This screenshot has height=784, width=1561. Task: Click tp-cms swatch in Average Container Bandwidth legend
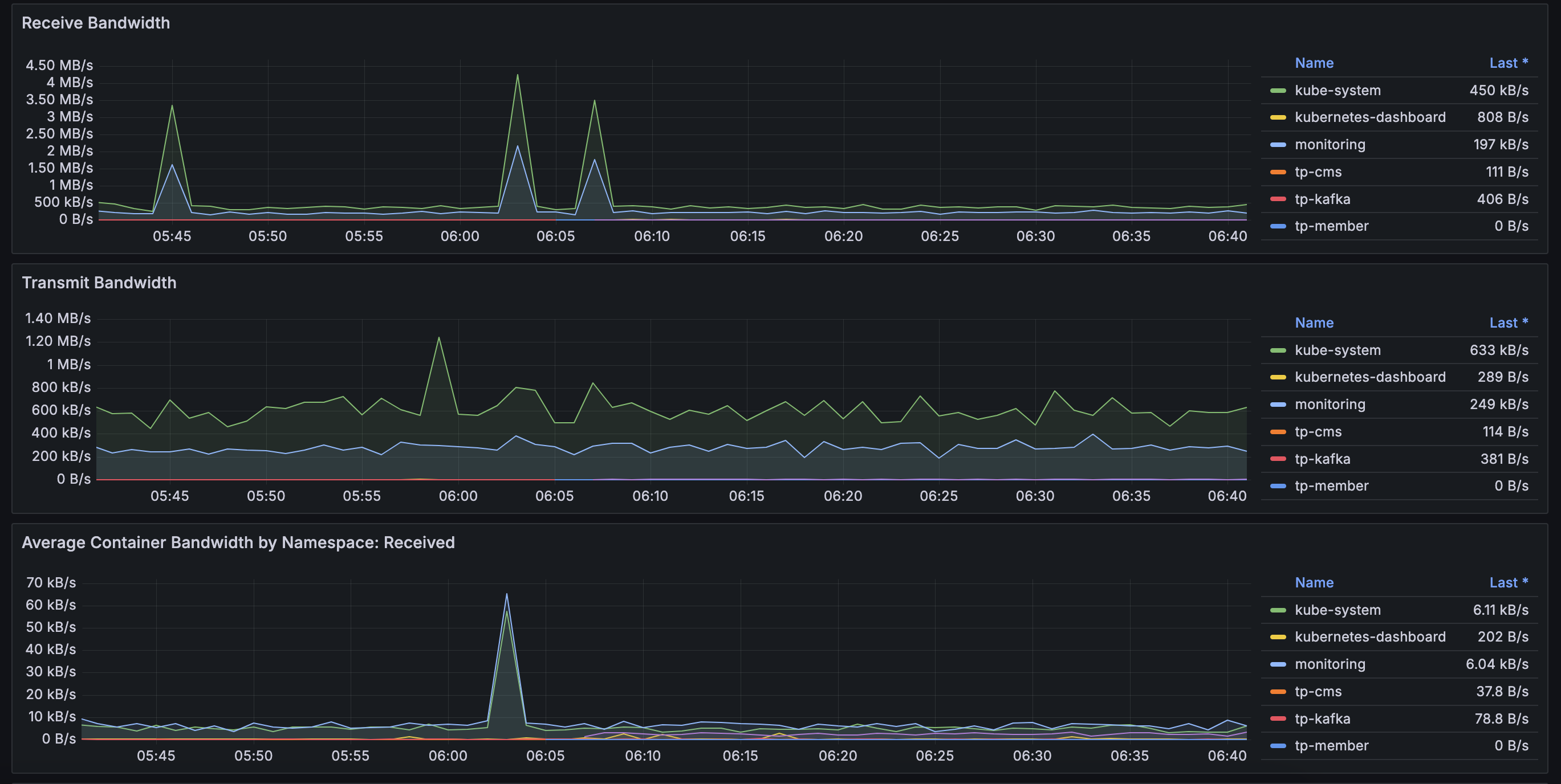(x=1278, y=691)
